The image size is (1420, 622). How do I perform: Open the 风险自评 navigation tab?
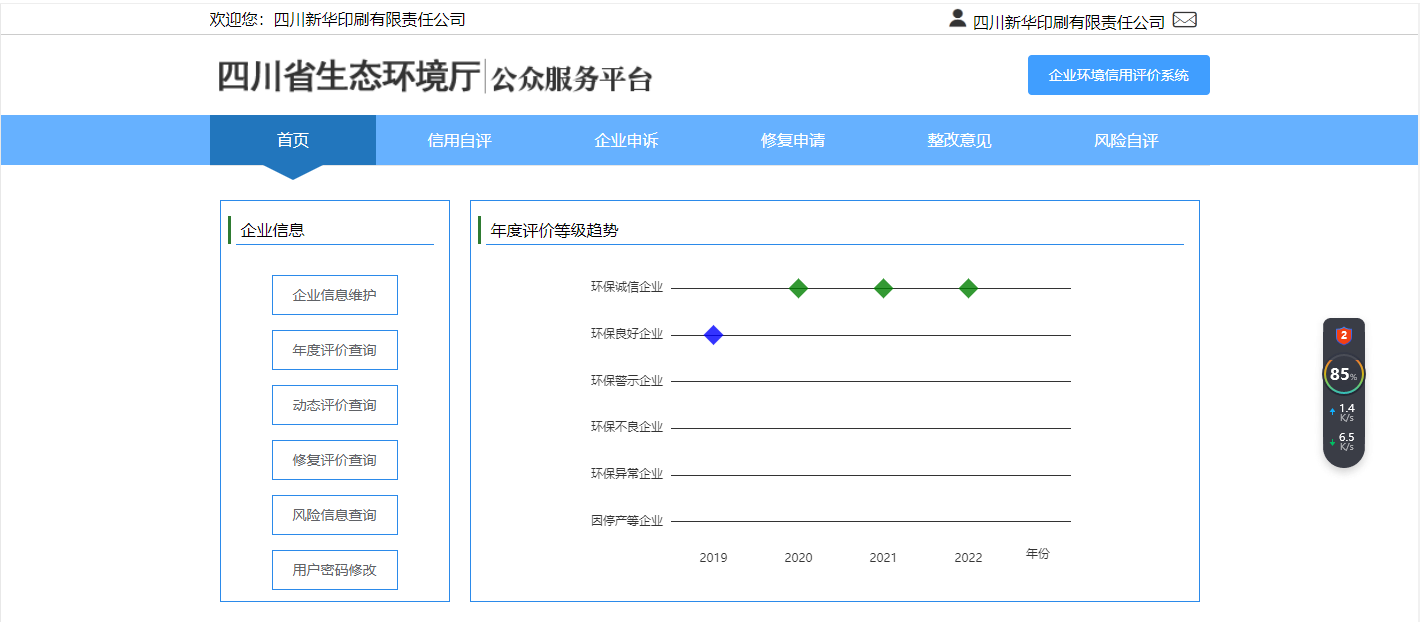click(1126, 140)
